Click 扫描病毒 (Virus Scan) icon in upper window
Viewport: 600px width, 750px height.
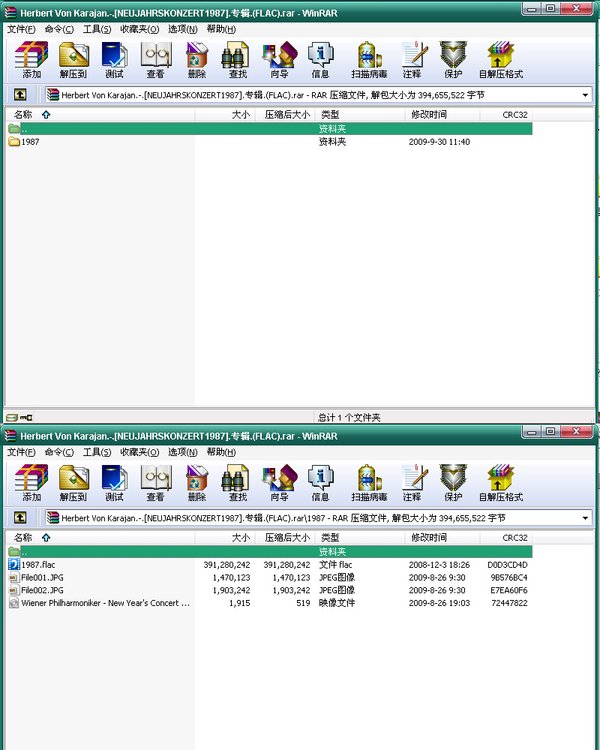point(369,60)
